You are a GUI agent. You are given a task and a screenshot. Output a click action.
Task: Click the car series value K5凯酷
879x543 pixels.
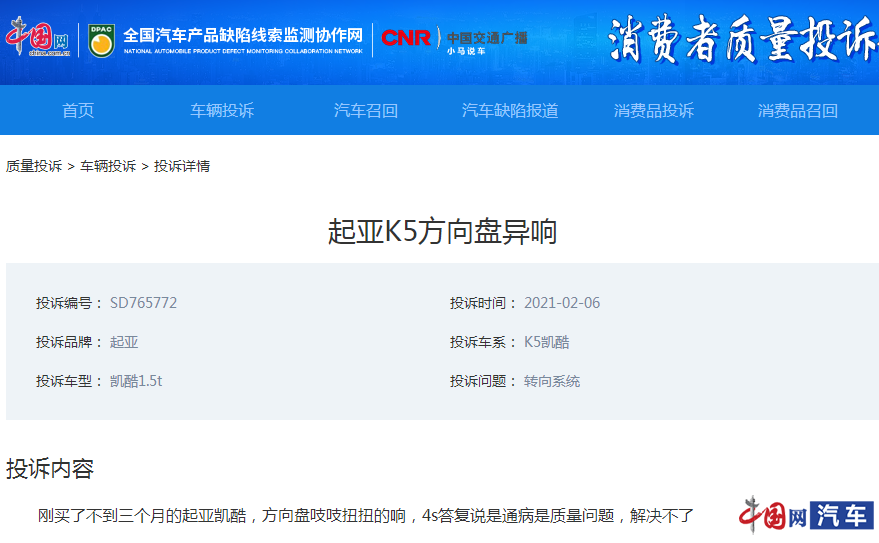point(546,342)
